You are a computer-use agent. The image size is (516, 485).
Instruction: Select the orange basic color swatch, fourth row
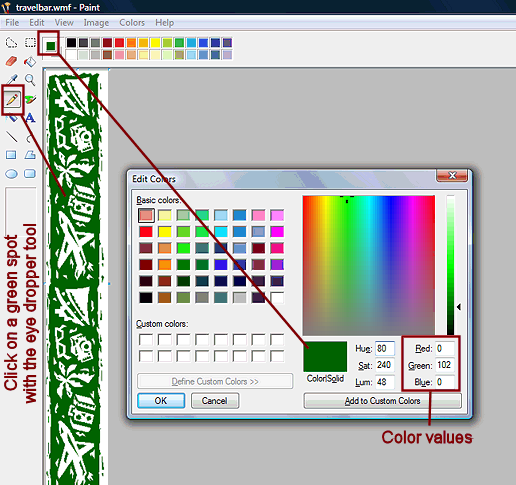pos(165,265)
